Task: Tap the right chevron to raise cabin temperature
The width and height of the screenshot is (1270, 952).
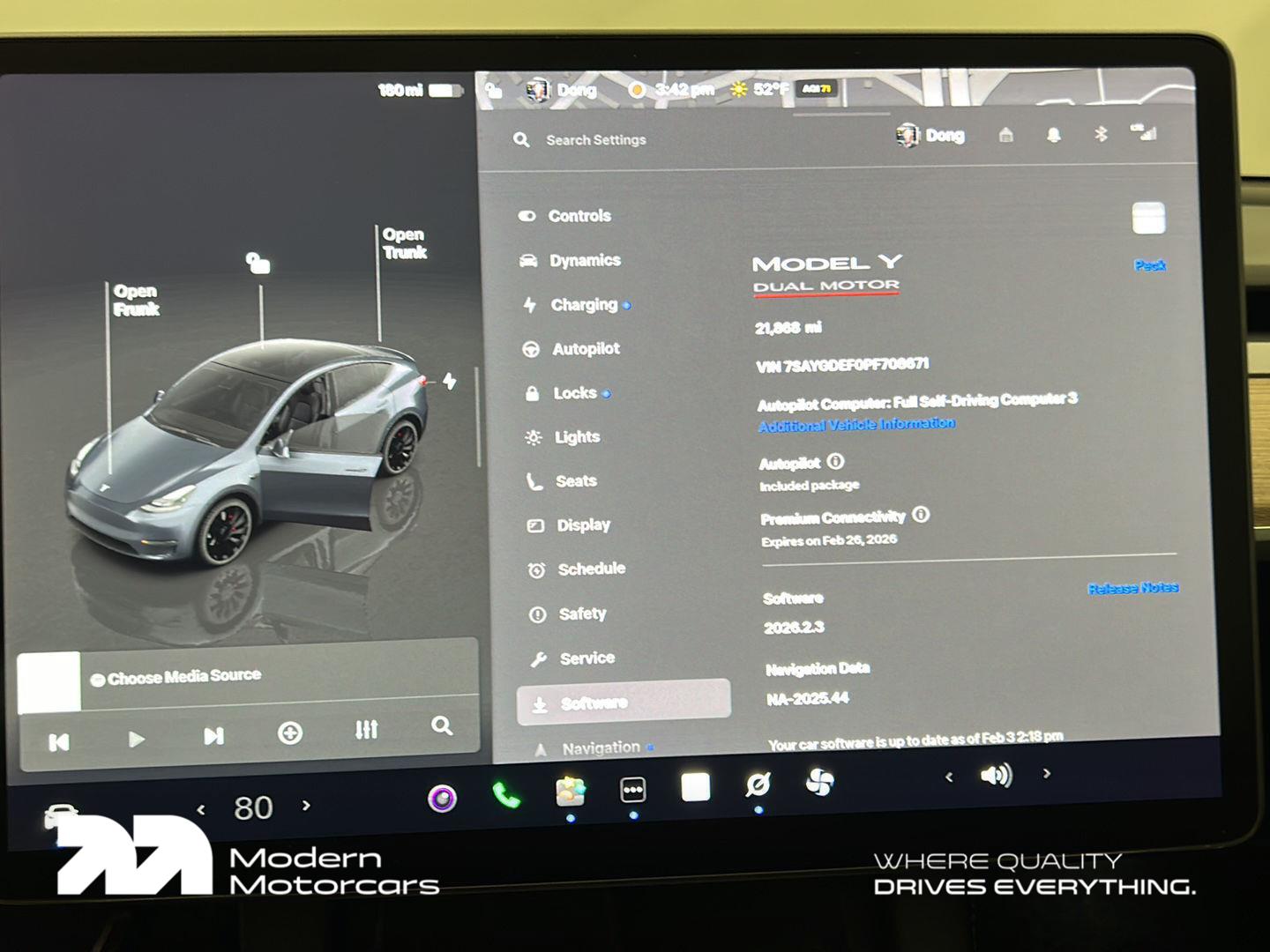Action: (x=306, y=807)
